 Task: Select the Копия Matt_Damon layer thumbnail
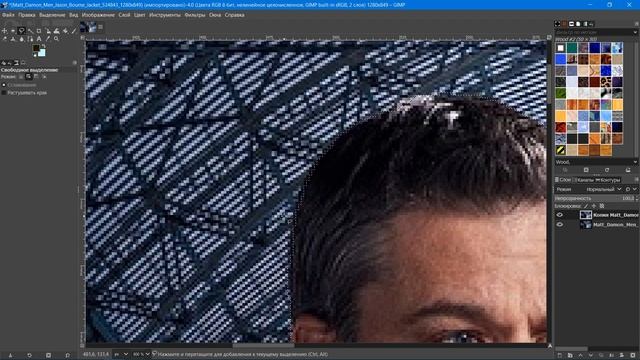pos(585,215)
